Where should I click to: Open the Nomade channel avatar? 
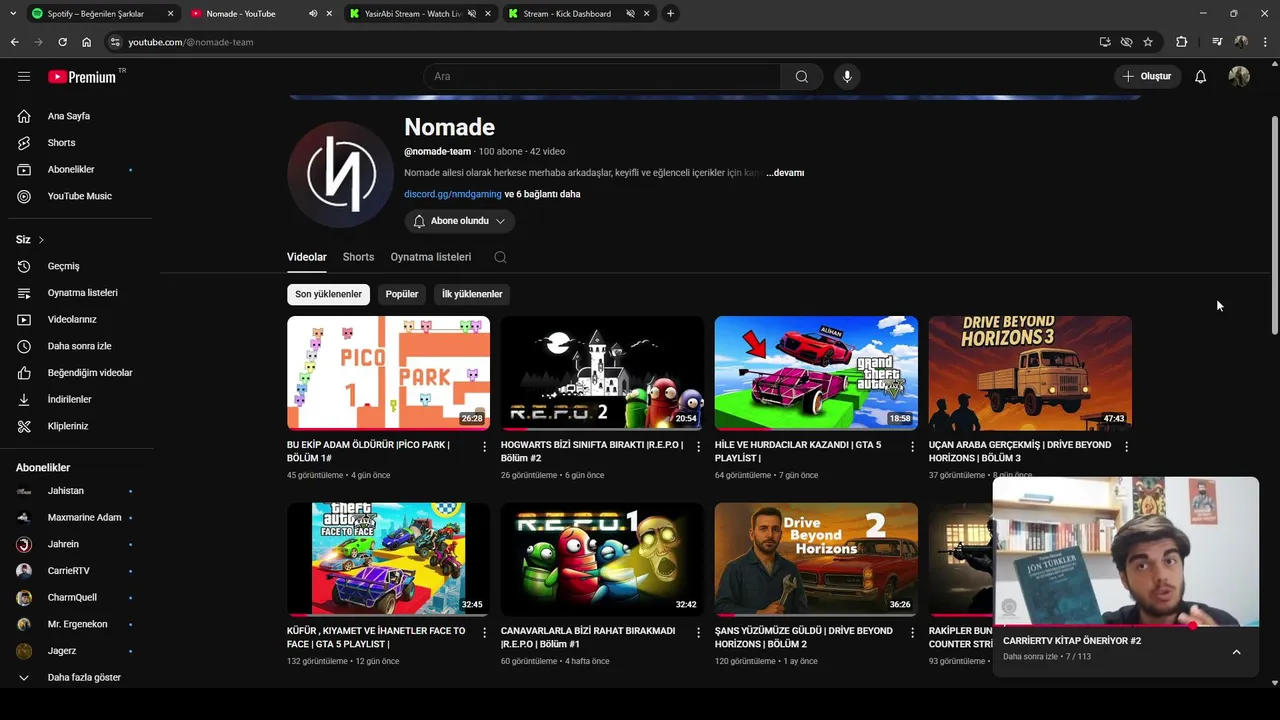pos(340,174)
